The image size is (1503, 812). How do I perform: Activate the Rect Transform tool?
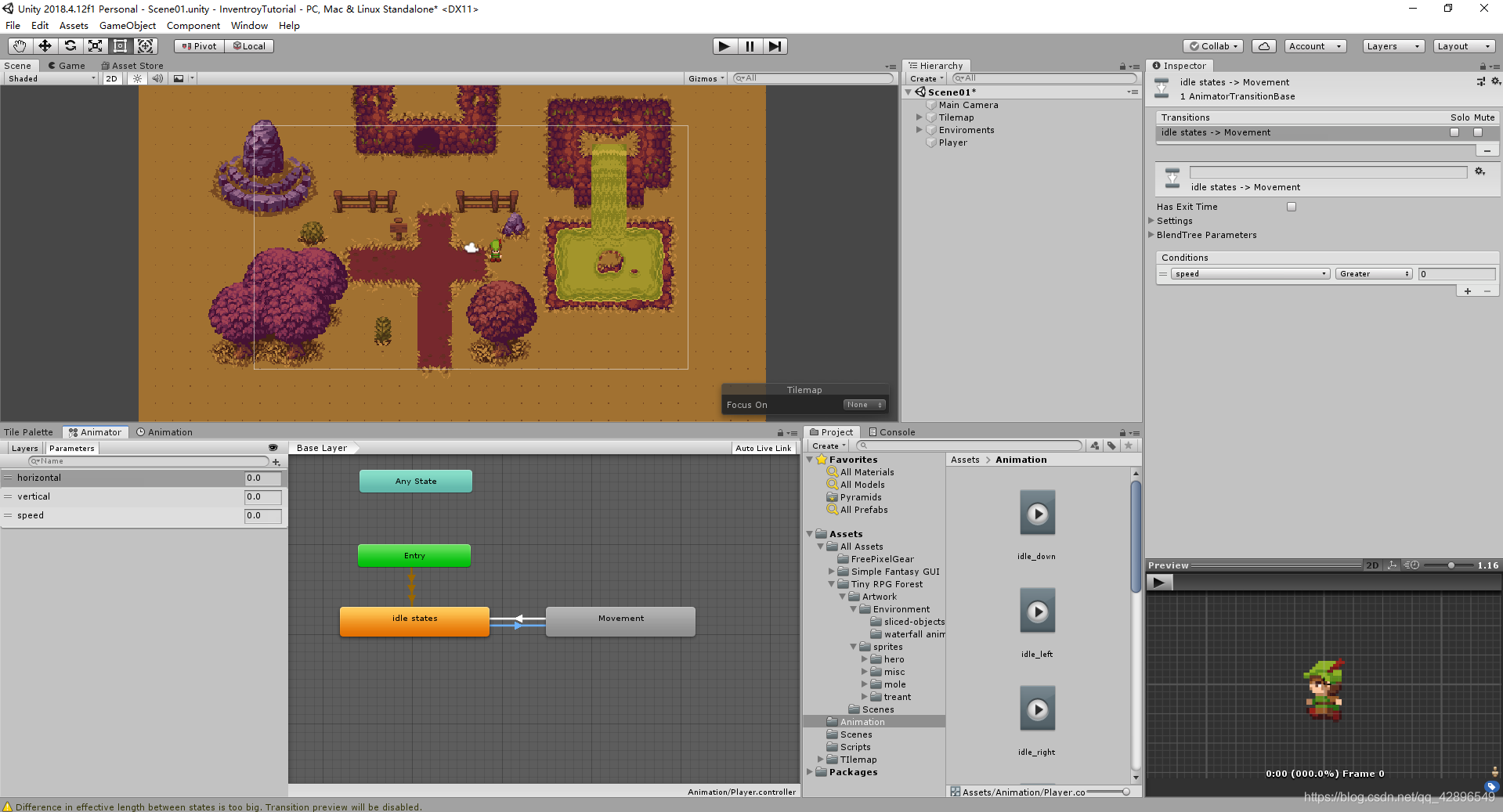(120, 46)
